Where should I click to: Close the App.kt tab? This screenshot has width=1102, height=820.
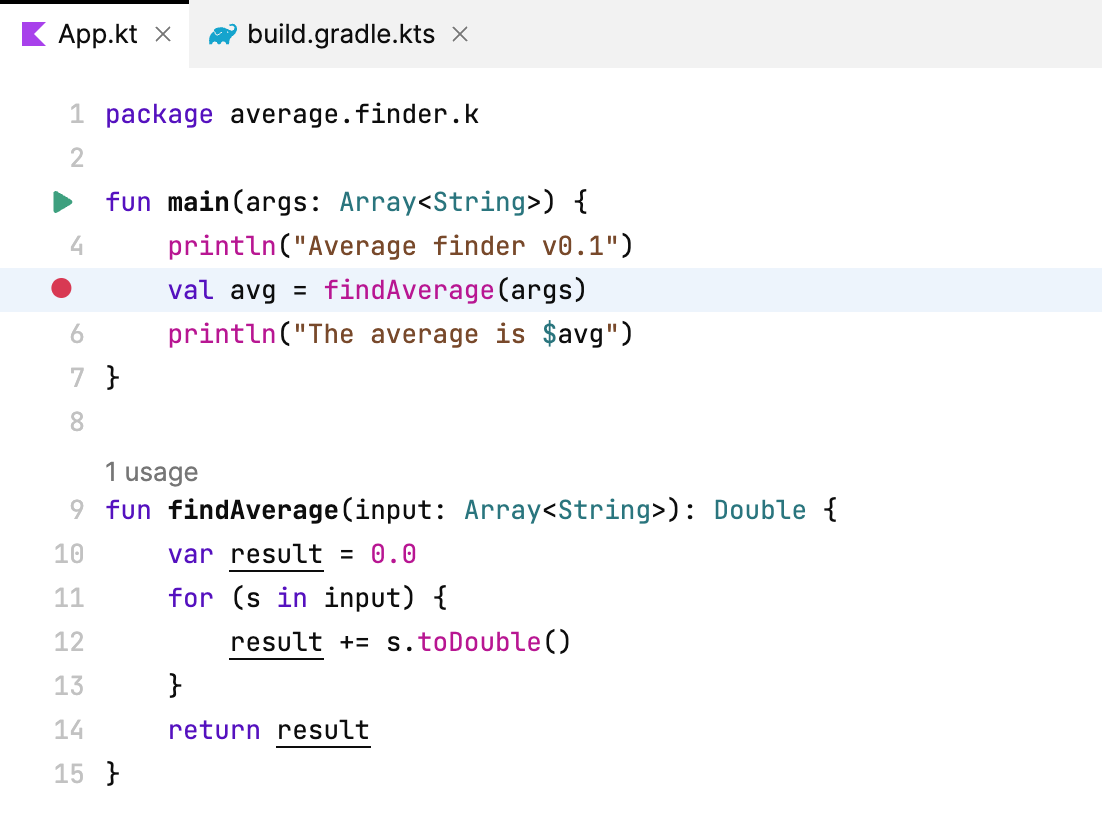[x=163, y=33]
